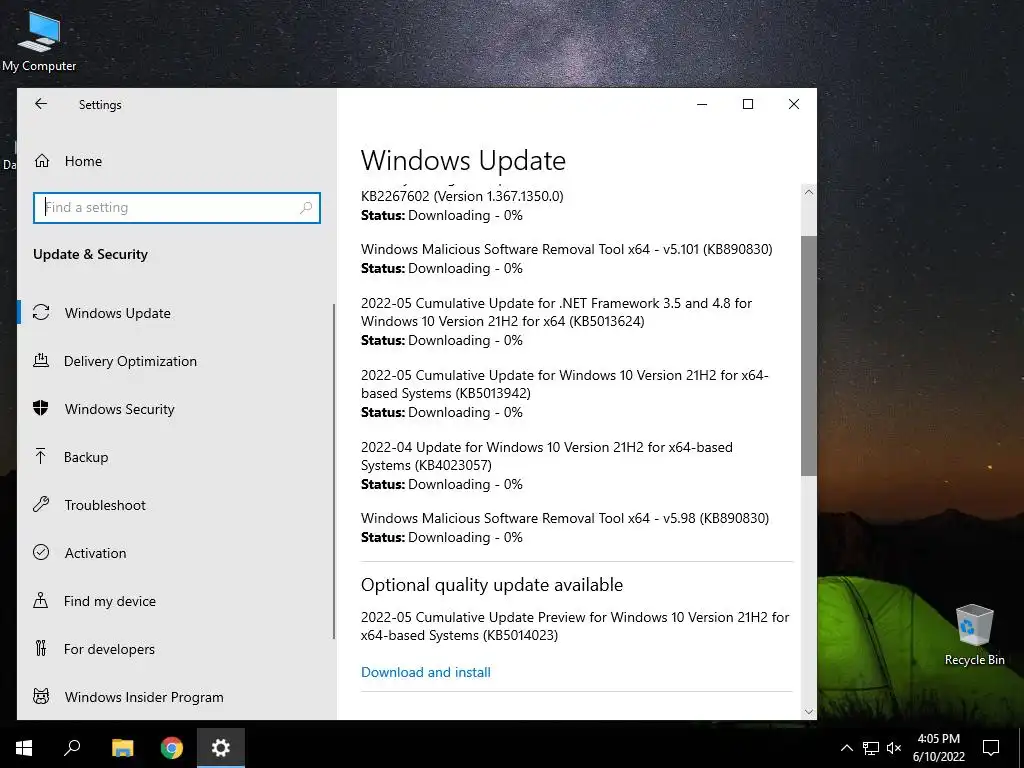This screenshot has width=1024, height=768.
Task: Click the update list scroll up arrow
Action: coord(809,192)
